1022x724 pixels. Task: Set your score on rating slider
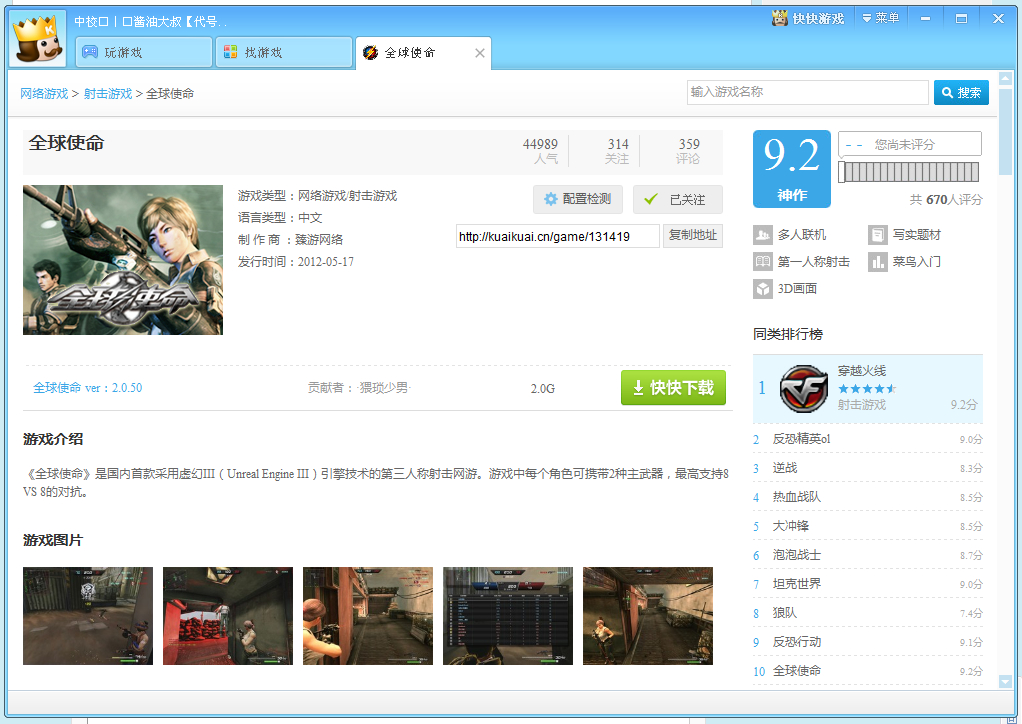909,172
